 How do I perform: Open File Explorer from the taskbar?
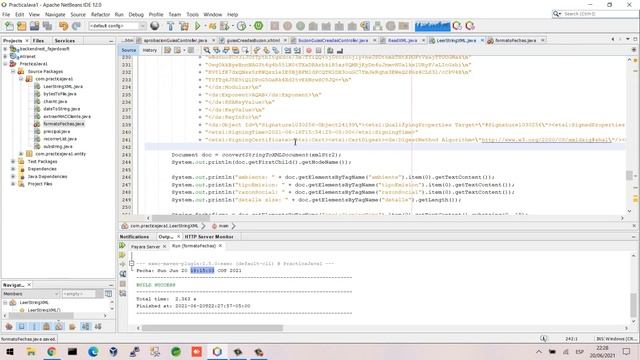click(x=31, y=351)
